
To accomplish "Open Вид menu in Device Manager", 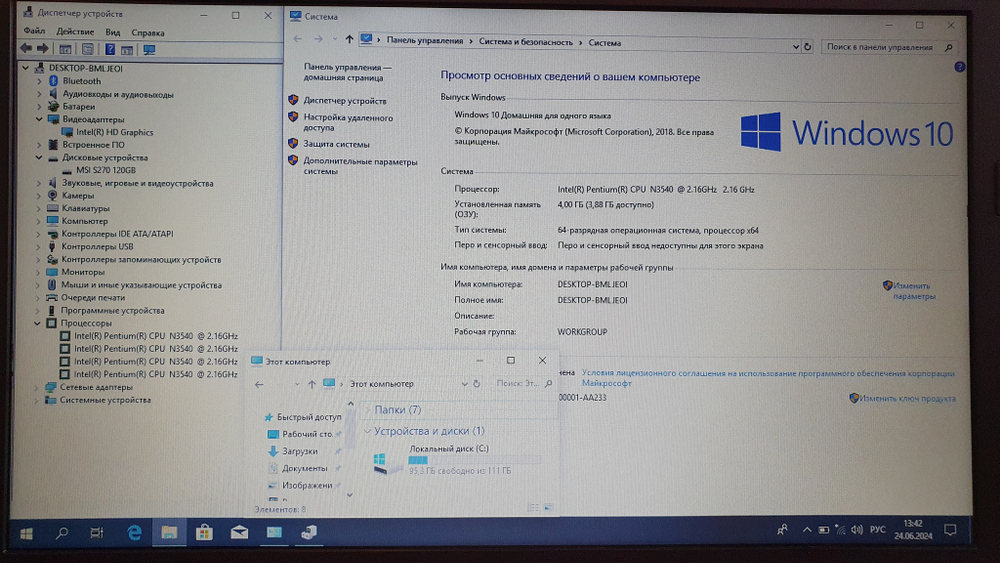I will pos(113,32).
